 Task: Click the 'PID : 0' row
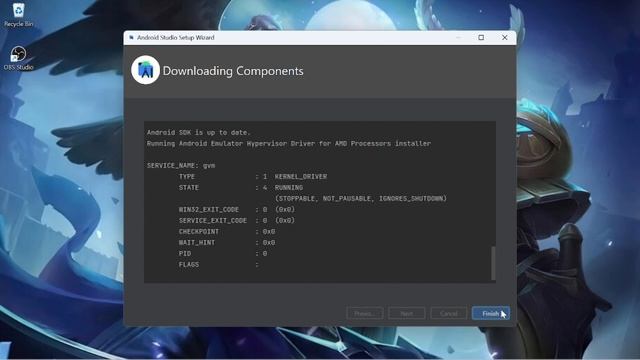[222, 253]
